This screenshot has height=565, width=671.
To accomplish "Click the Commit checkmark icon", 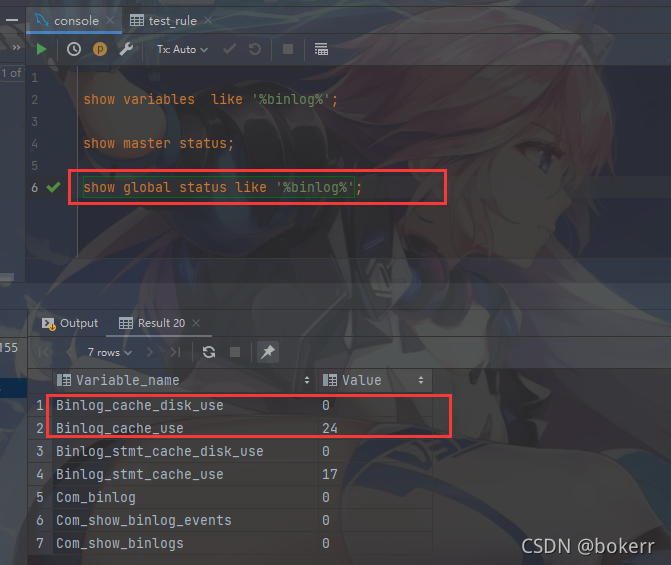I will pos(229,50).
